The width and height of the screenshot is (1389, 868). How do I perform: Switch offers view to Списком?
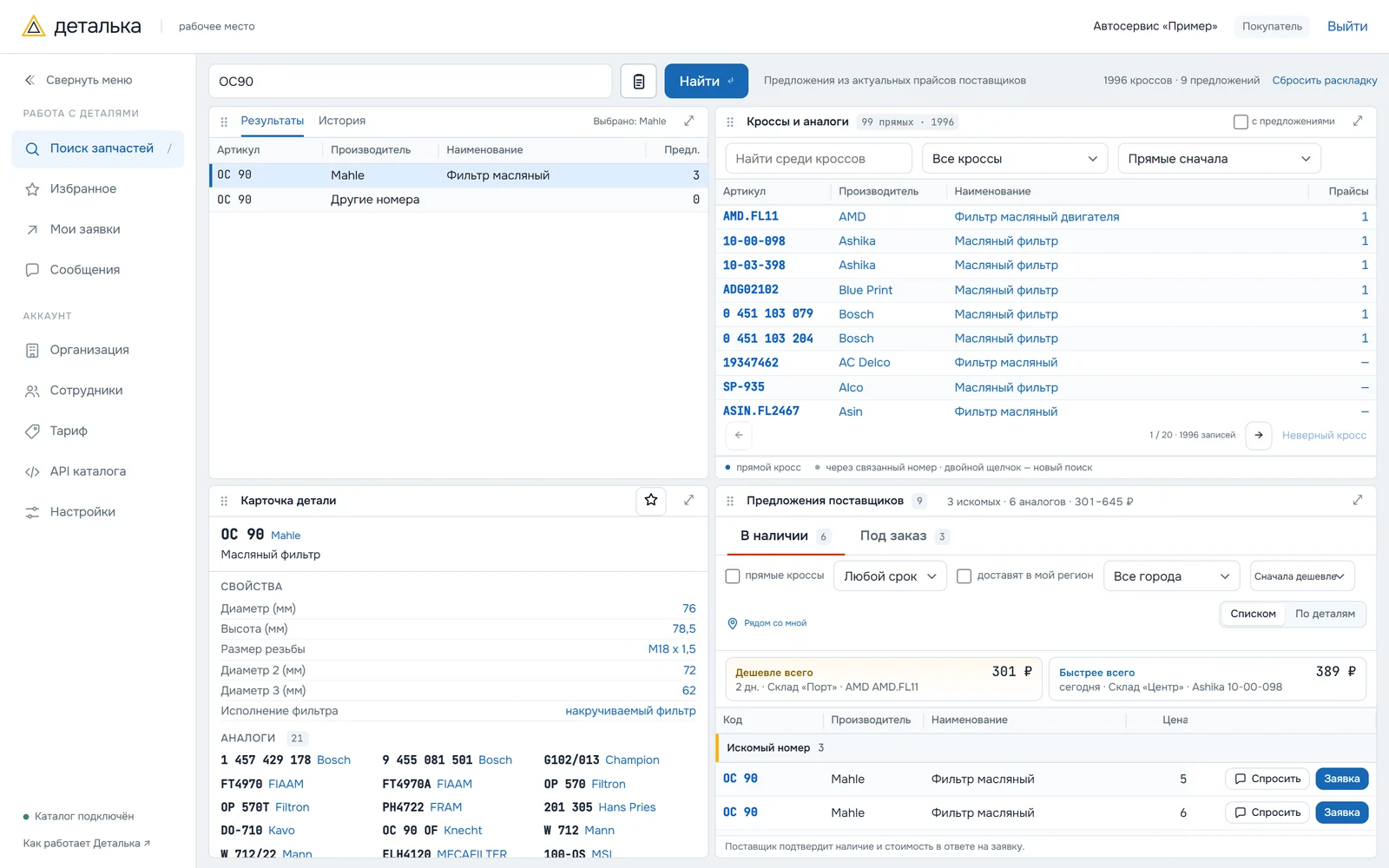pyautogui.click(x=1253, y=614)
